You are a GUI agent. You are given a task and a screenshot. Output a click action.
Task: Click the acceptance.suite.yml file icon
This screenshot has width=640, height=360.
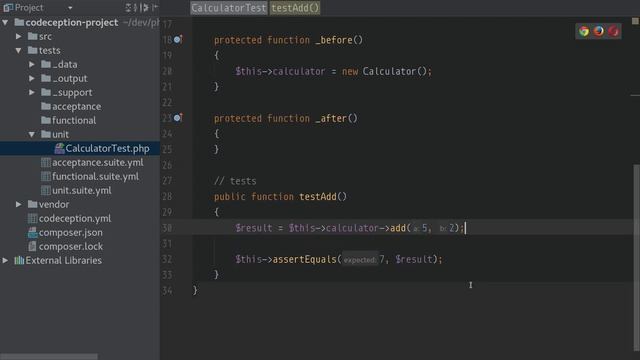pyautogui.click(x=46, y=162)
